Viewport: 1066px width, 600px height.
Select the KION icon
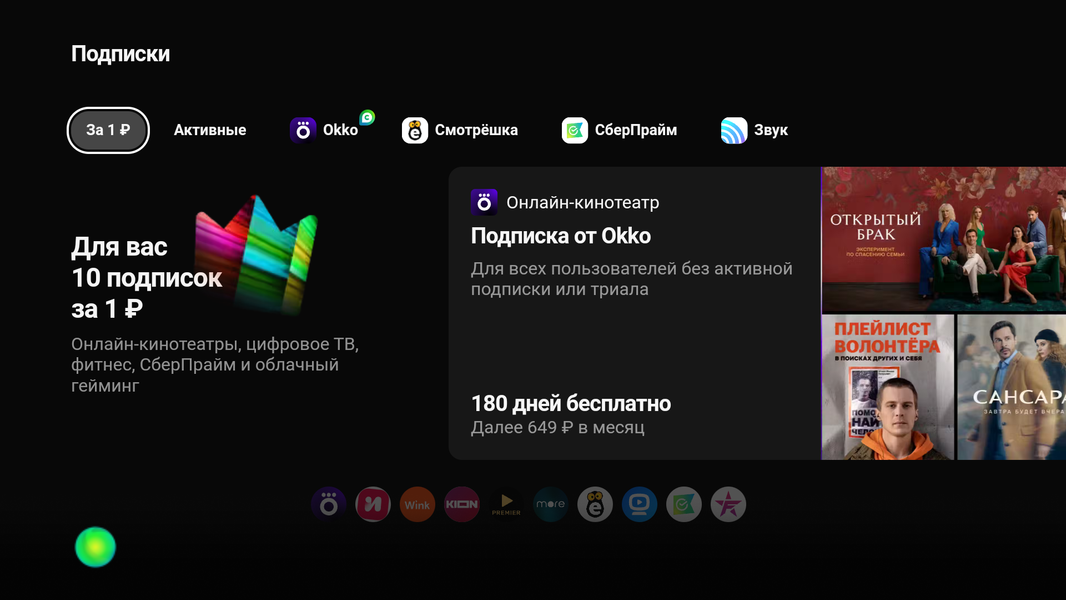point(462,504)
